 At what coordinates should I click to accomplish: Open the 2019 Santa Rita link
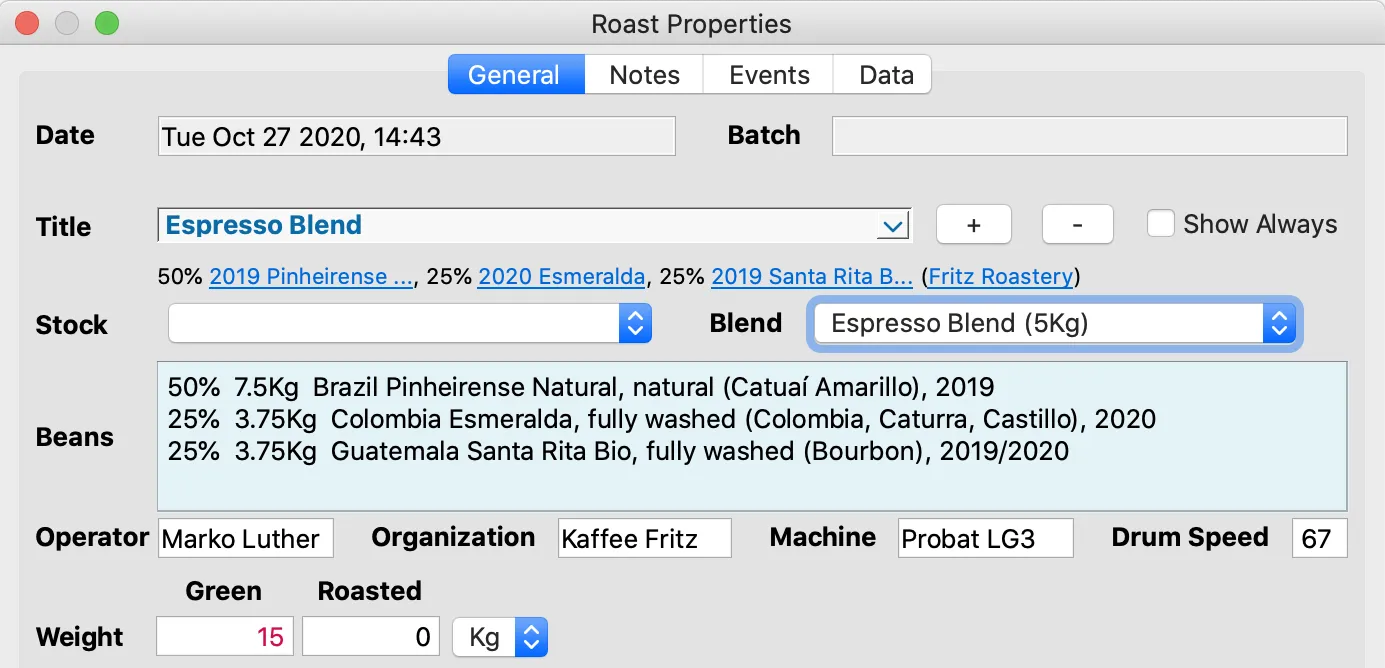point(811,277)
